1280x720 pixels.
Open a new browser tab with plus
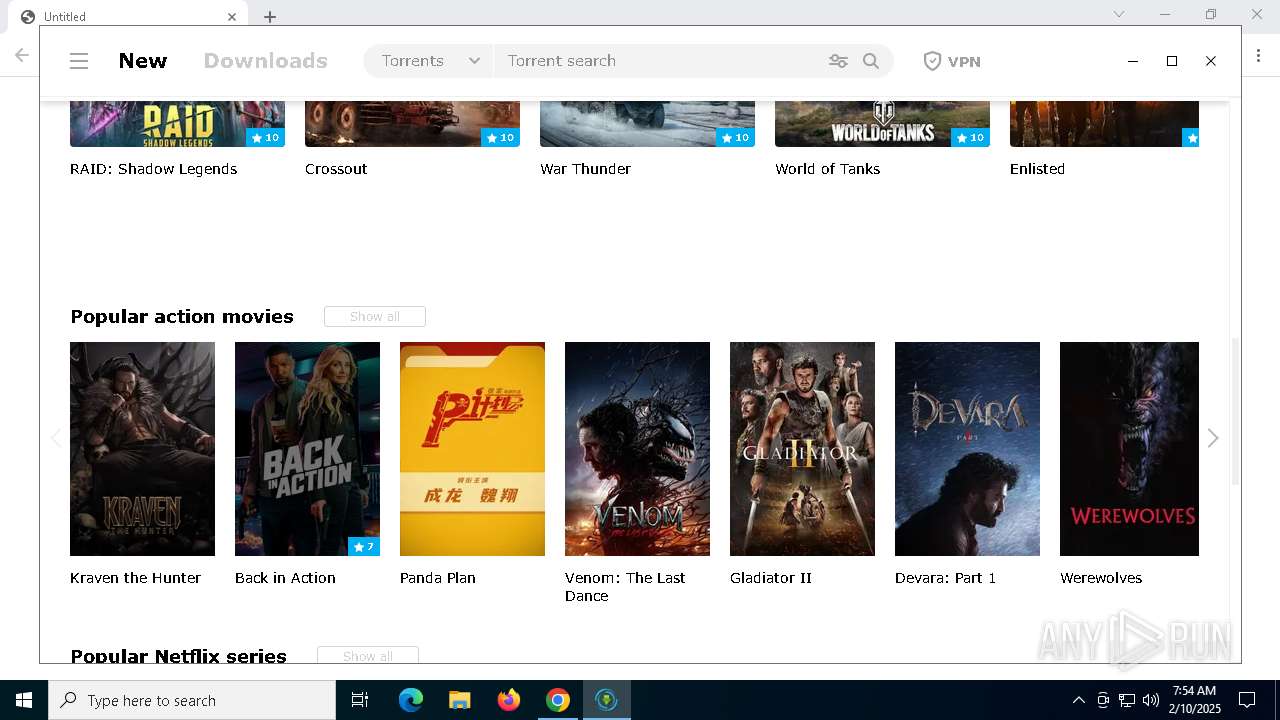(270, 16)
